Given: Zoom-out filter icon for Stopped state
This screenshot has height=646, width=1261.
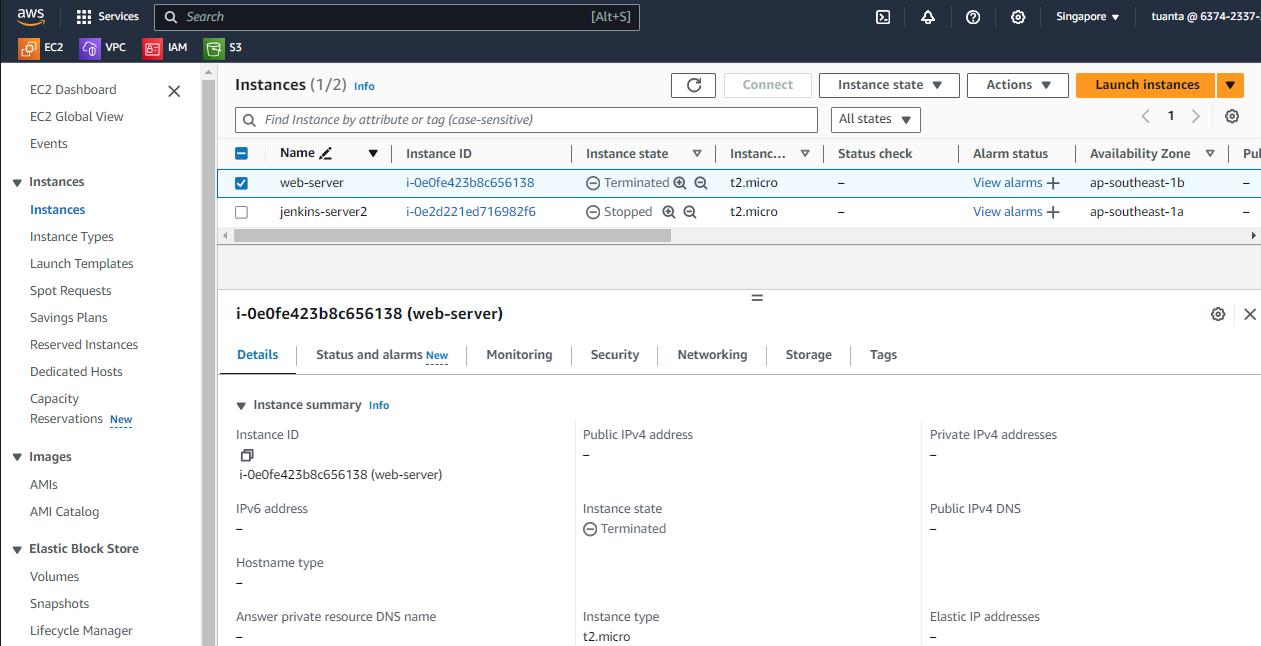Looking at the screenshot, I should [x=688, y=212].
